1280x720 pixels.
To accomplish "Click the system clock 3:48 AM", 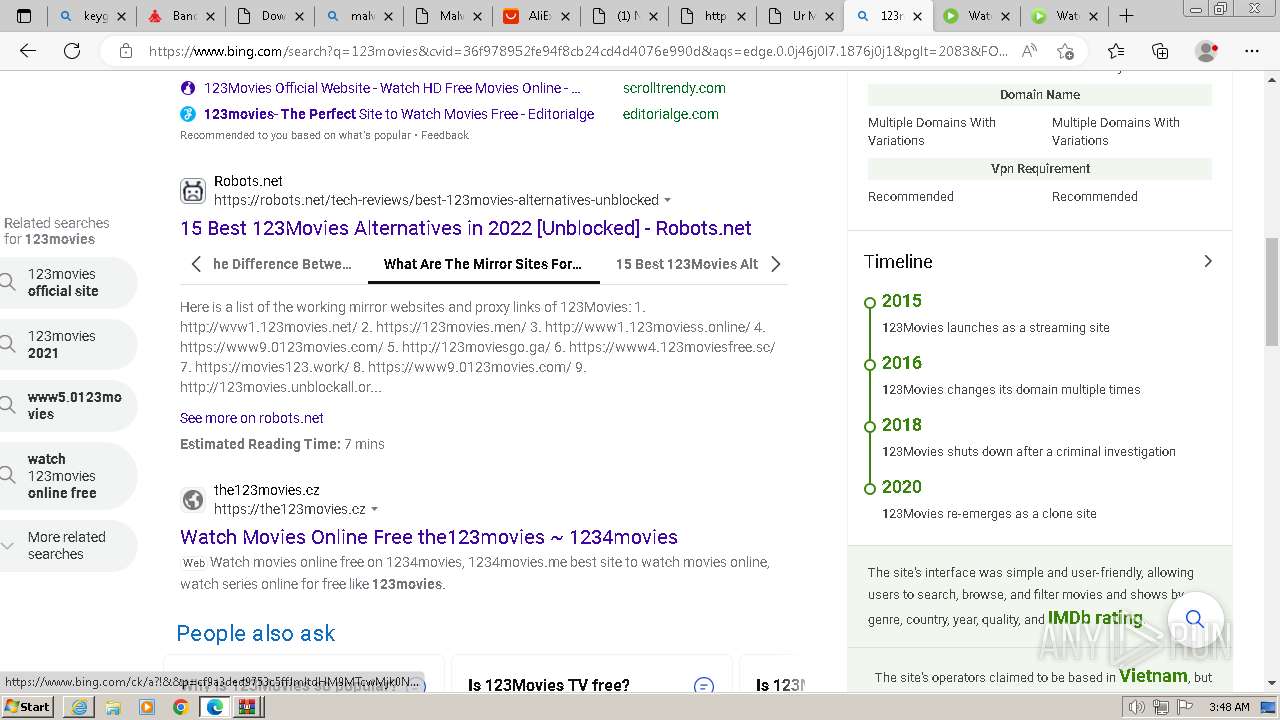I will (x=1229, y=707).
